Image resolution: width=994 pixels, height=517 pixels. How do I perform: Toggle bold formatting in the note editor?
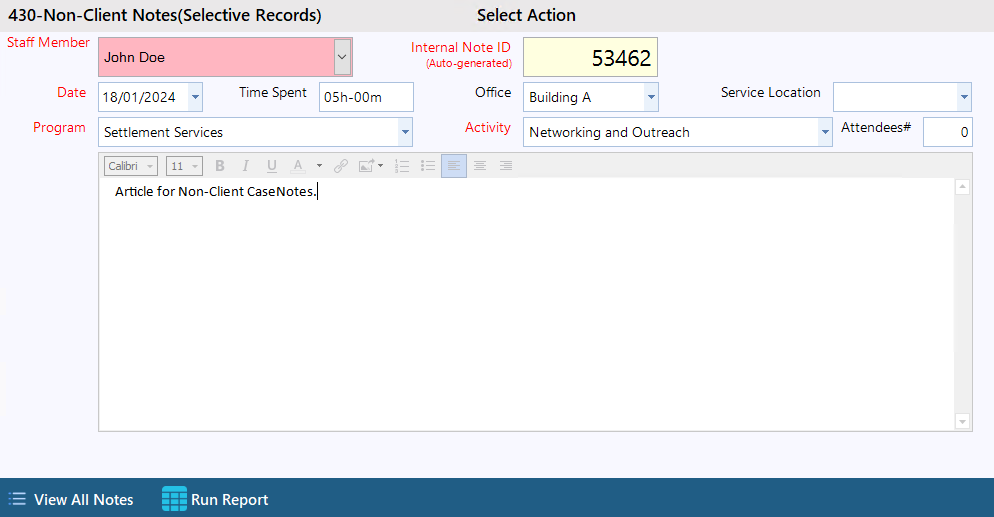(220, 166)
